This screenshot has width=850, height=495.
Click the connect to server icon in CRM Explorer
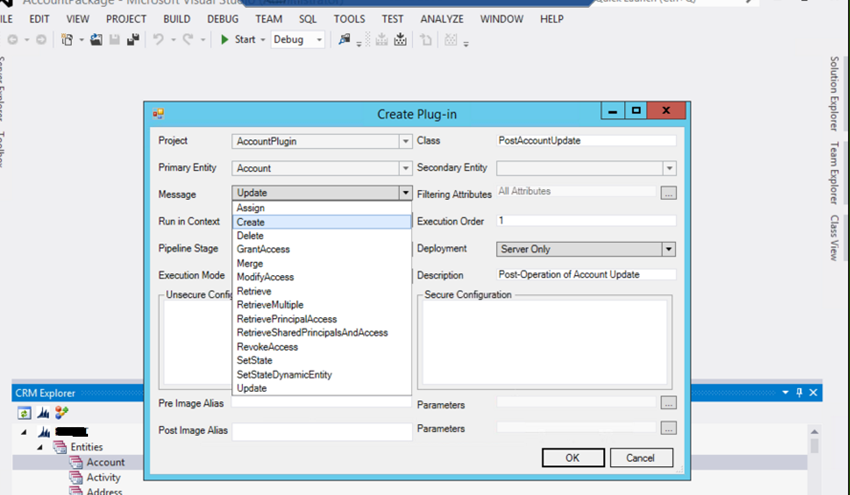coord(43,413)
